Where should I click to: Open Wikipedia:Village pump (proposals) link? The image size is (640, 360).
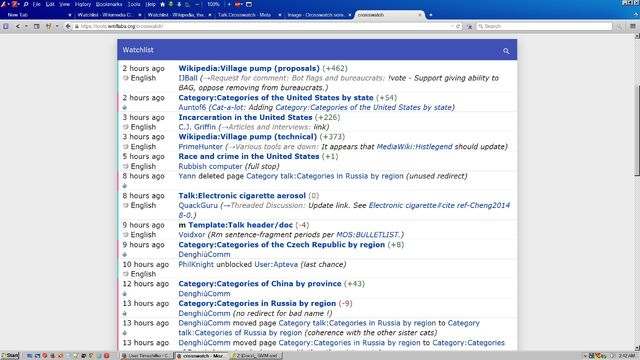click(x=249, y=68)
